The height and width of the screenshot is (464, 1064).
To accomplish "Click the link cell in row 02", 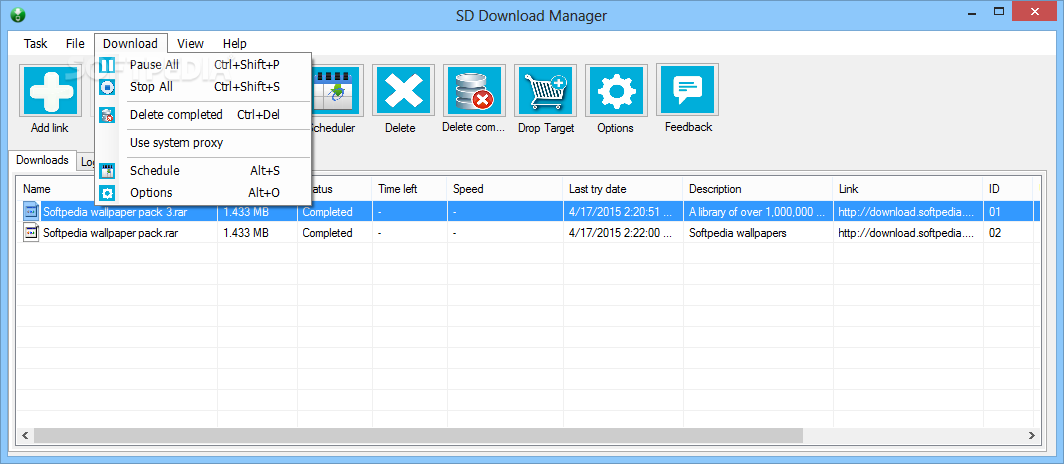I will coord(908,233).
